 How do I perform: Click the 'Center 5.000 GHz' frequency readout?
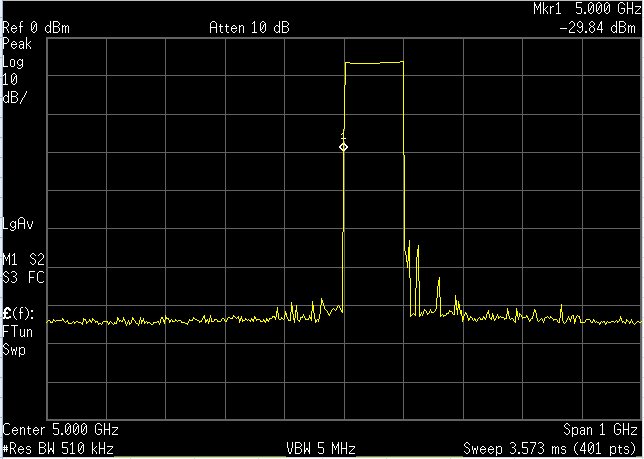click(x=60, y=430)
